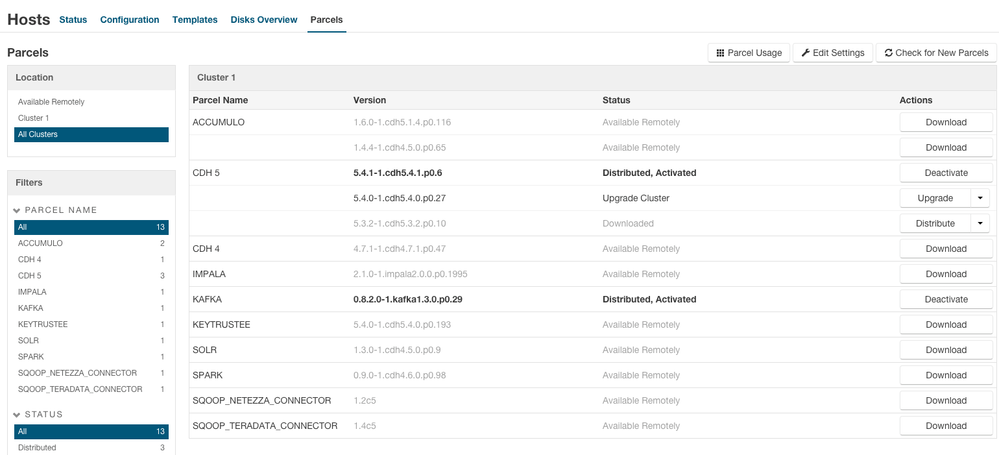Filter parcels by SQOOP_NETEZZA_CONNECTOR
The image size is (999, 455).
click(x=91, y=373)
